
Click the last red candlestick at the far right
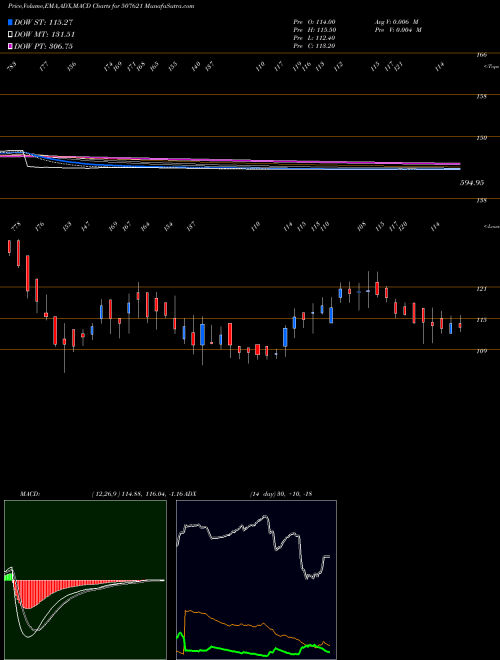pos(460,325)
